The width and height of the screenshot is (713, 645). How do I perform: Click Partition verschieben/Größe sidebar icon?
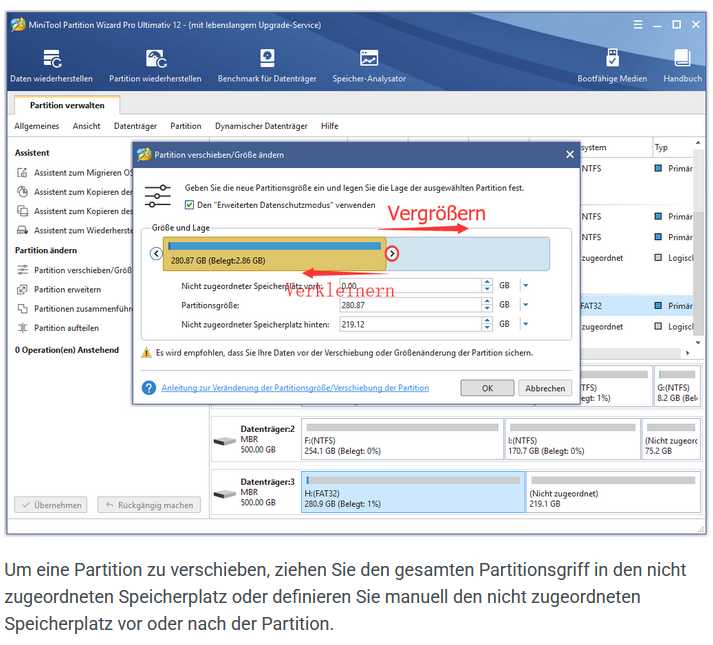pyautogui.click(x=22, y=270)
